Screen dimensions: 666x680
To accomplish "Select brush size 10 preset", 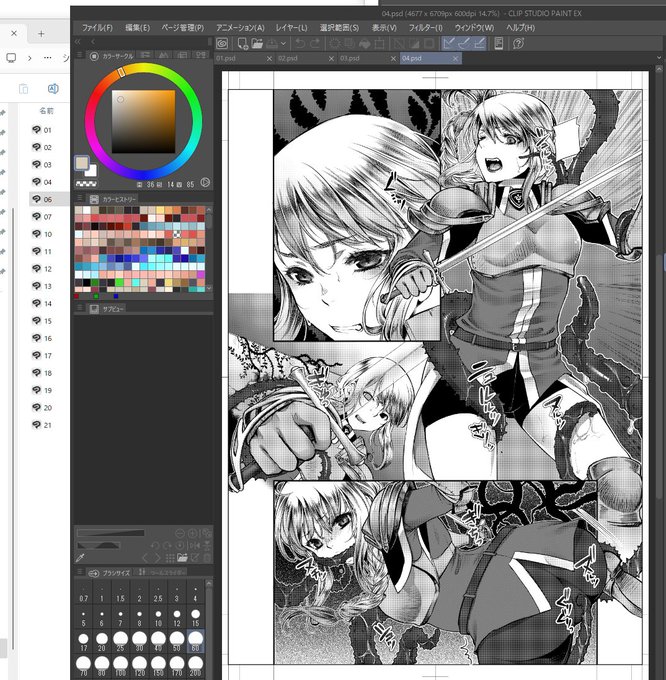I will pyautogui.click(x=158, y=618).
